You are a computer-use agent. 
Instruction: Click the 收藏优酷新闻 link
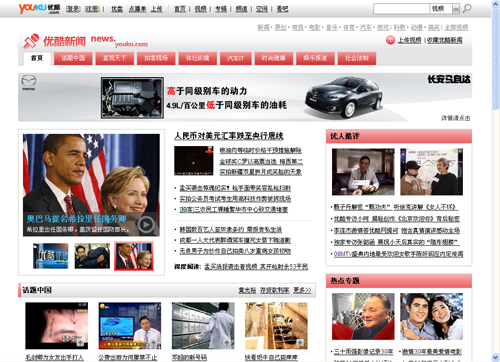tap(445, 40)
